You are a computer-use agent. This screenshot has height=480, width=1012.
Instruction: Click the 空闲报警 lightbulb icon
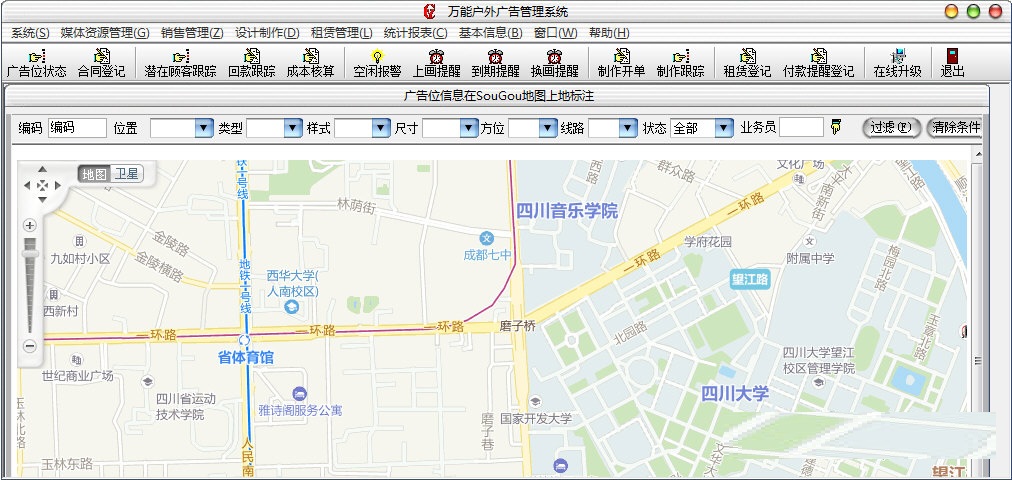tap(377, 57)
